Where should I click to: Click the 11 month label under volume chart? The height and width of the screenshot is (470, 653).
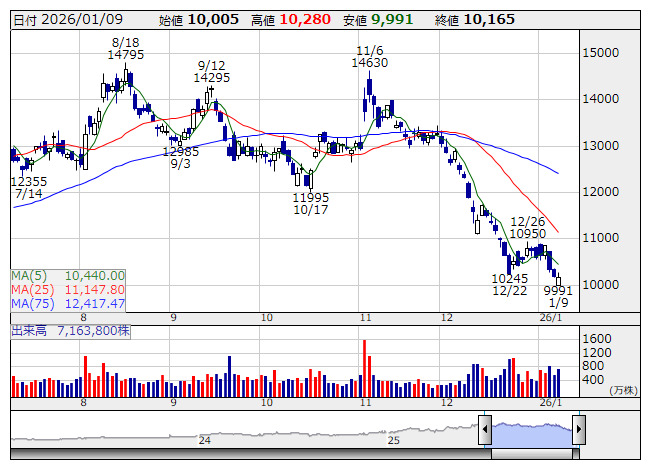(x=365, y=403)
